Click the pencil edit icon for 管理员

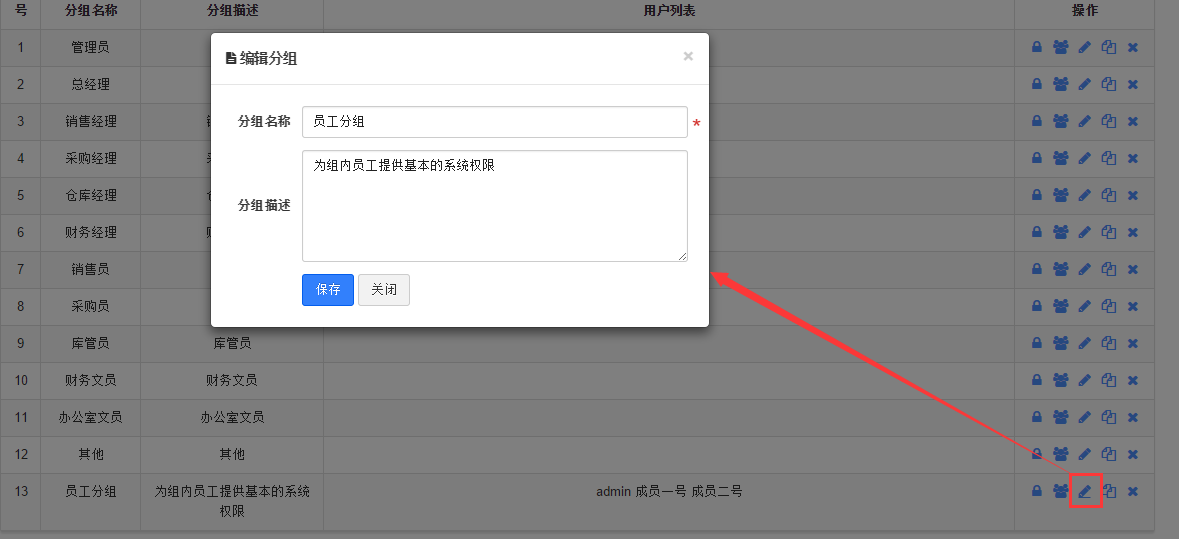[x=1084, y=47]
